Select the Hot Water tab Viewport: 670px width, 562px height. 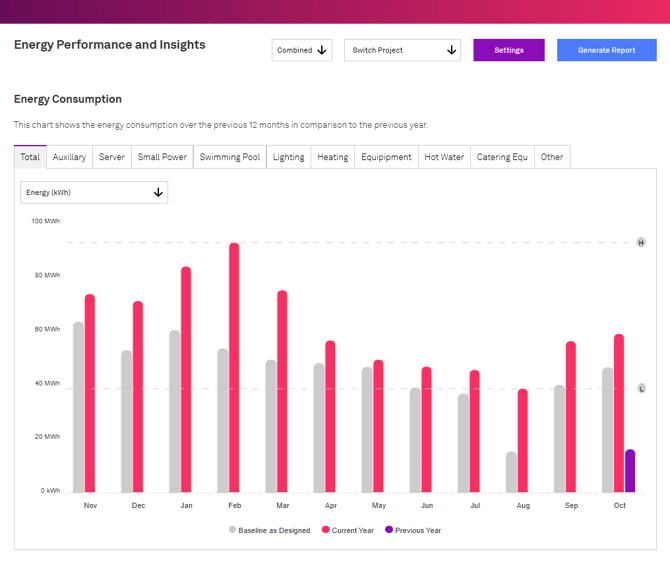pos(444,157)
